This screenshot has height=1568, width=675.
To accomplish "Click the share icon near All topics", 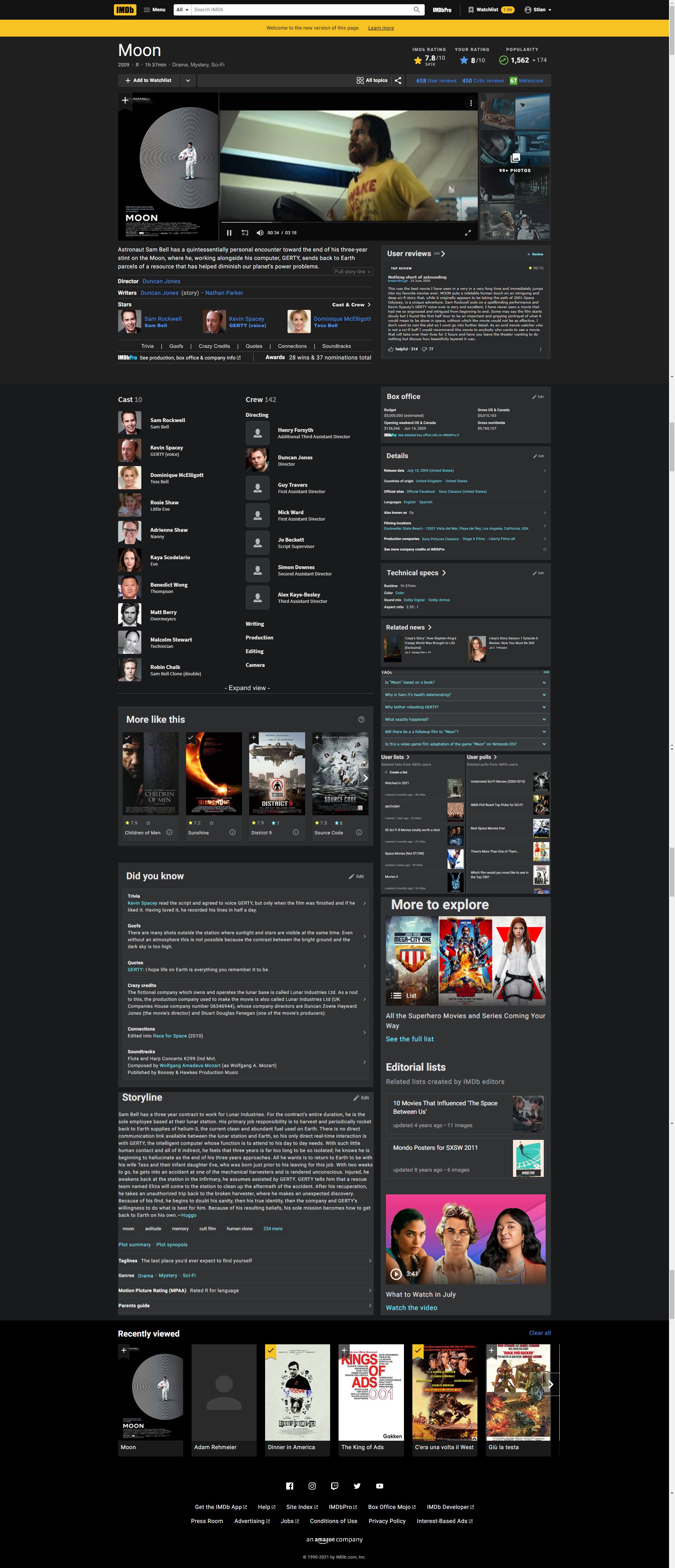I will (x=398, y=80).
